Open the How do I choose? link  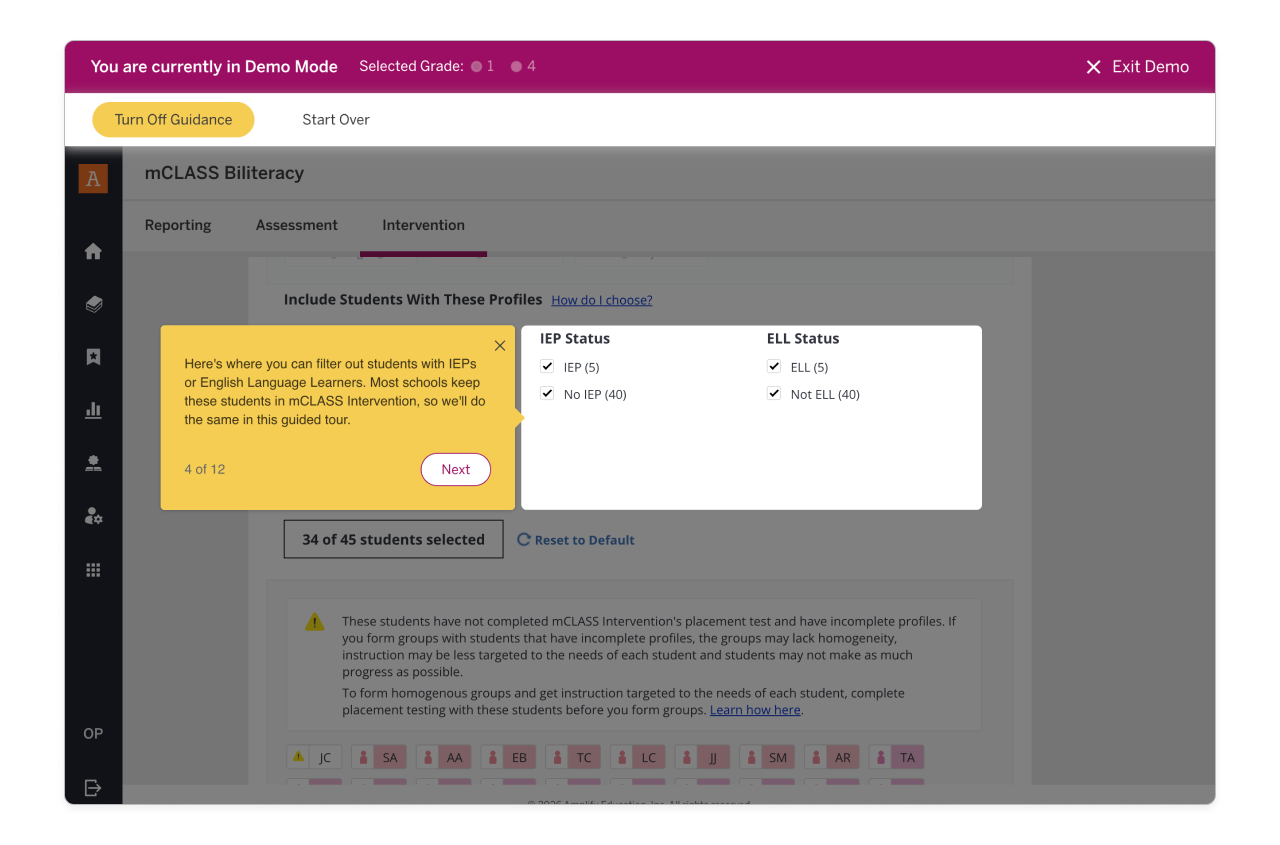coord(602,300)
